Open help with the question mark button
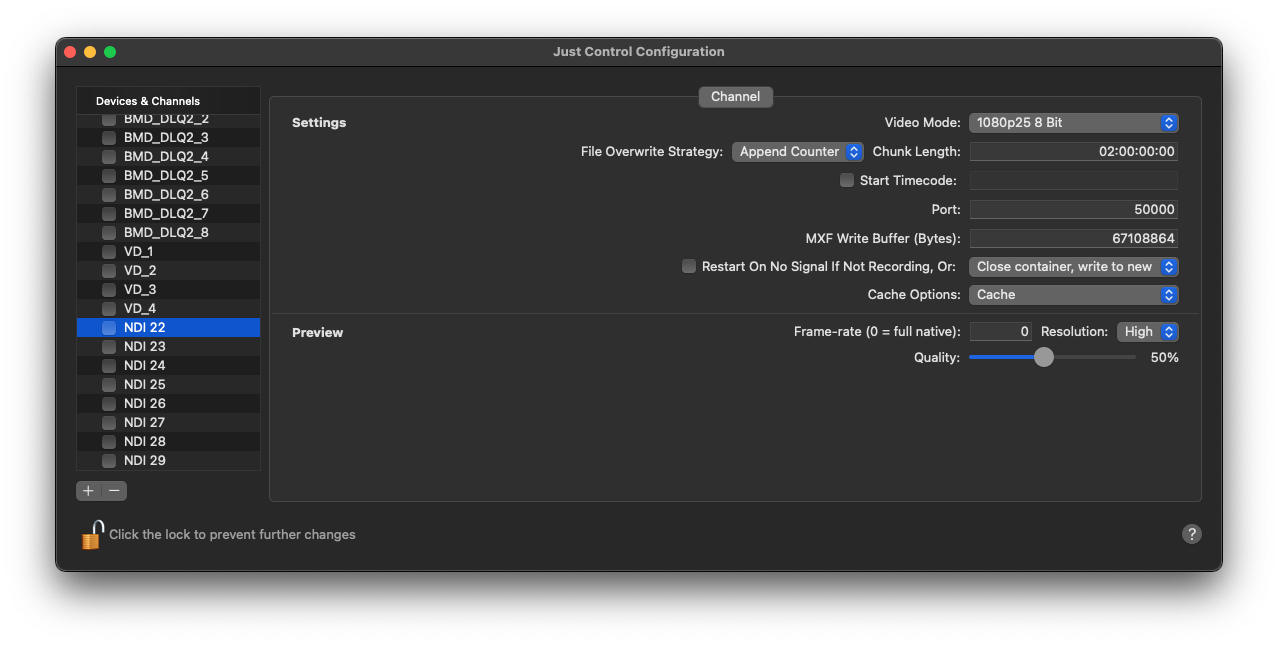 (x=1191, y=534)
